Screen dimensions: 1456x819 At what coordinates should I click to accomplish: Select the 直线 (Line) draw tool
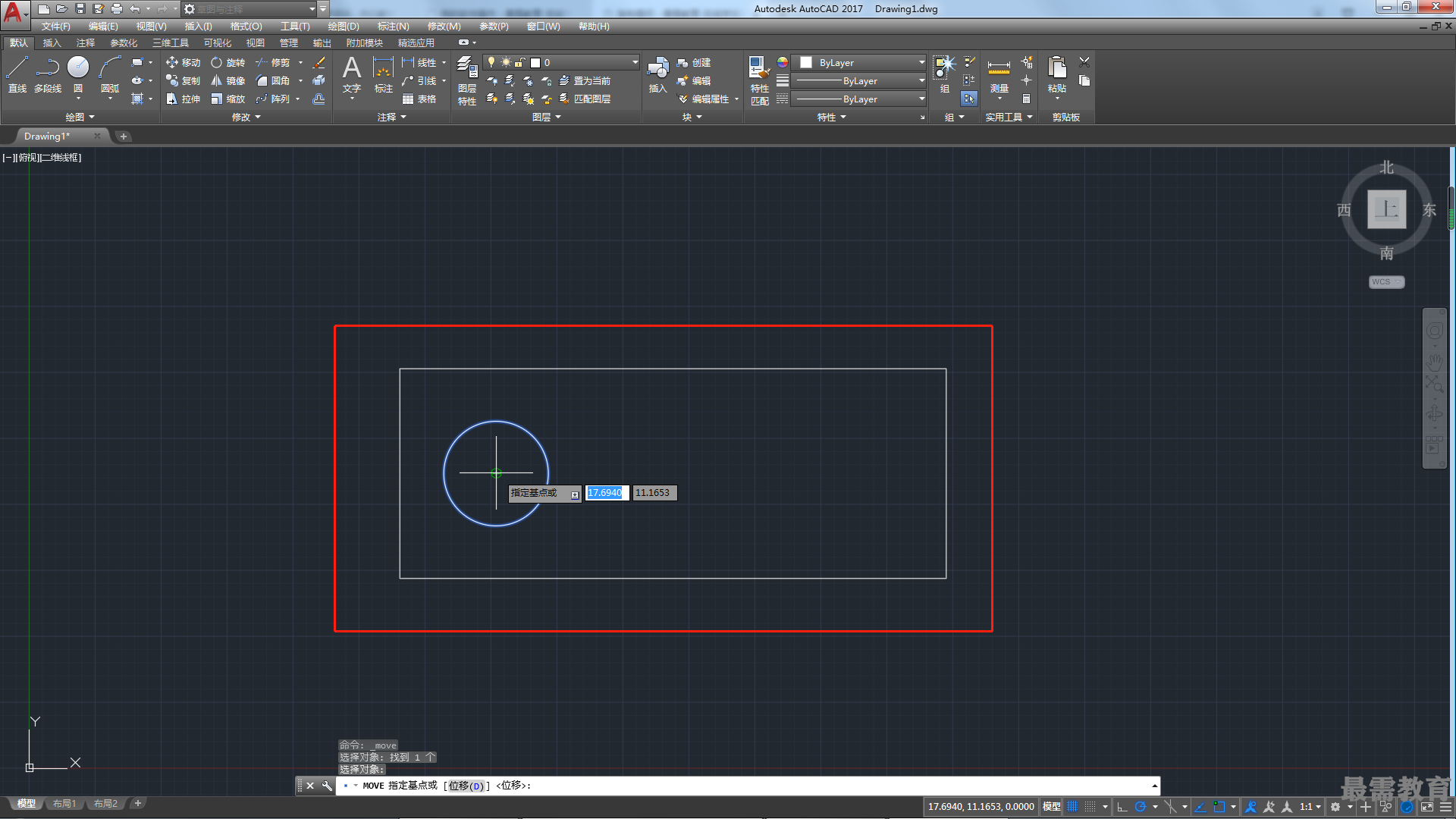coord(17,75)
